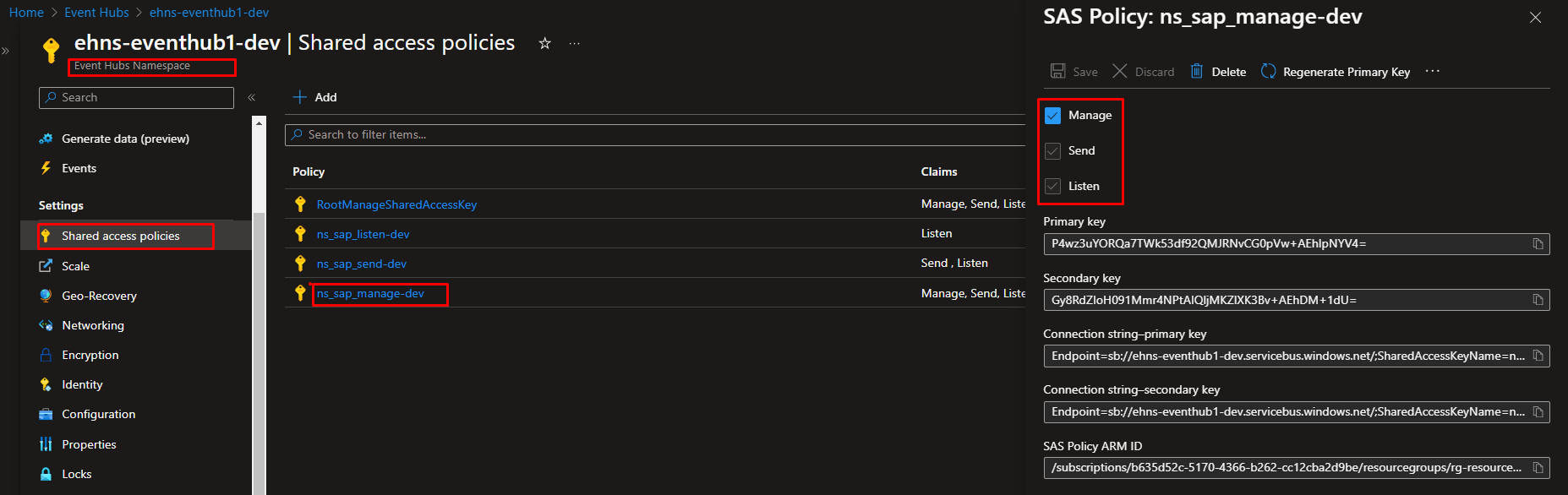Click the plus icon for Add
1568x495 pixels.
point(299,97)
